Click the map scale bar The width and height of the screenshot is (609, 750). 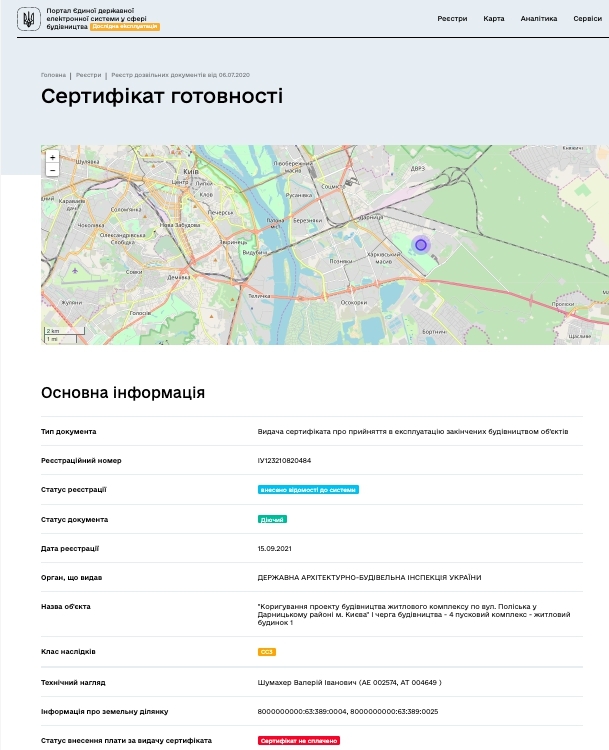65,335
